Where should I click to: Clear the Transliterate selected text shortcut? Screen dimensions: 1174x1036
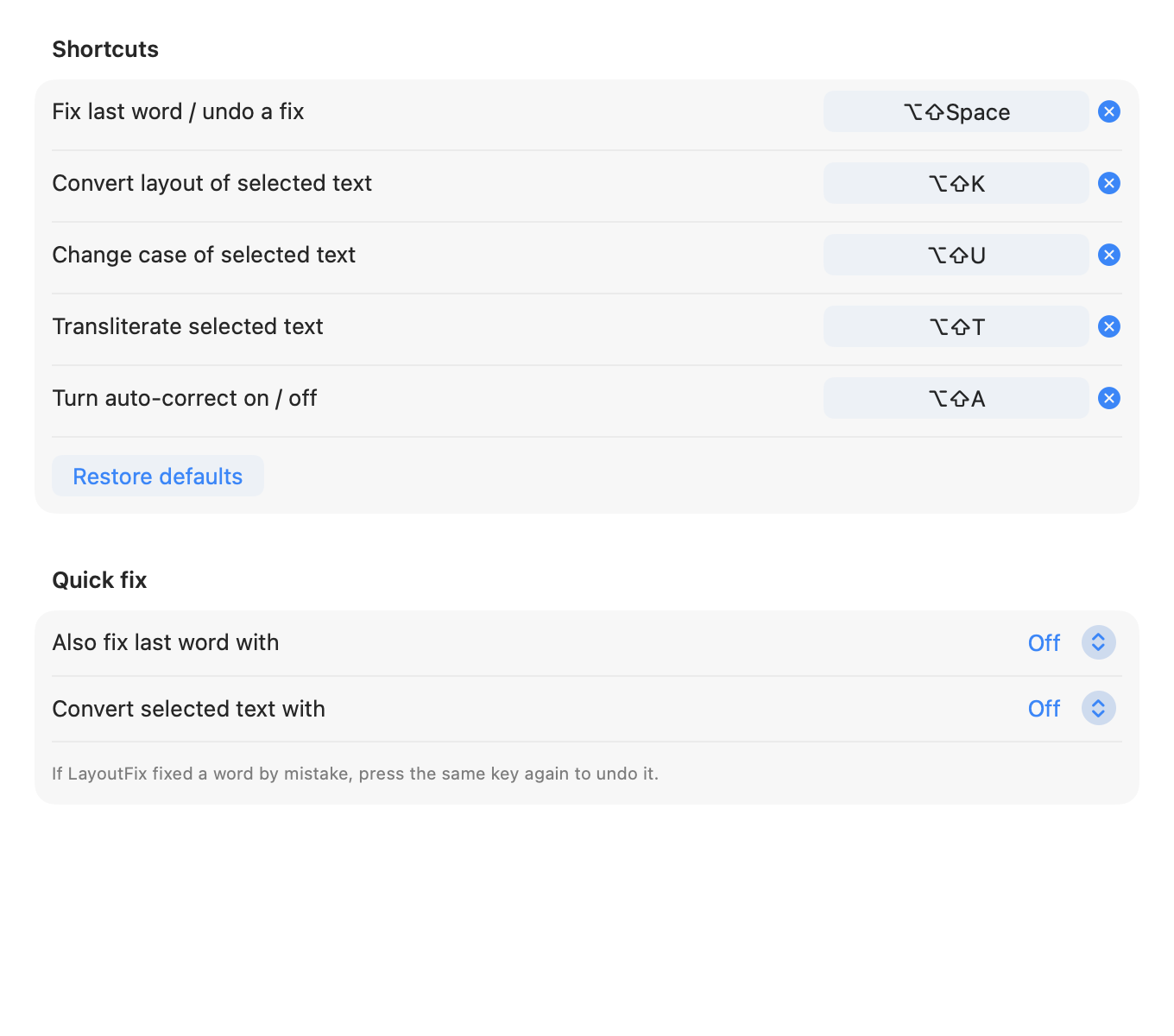click(x=1109, y=326)
